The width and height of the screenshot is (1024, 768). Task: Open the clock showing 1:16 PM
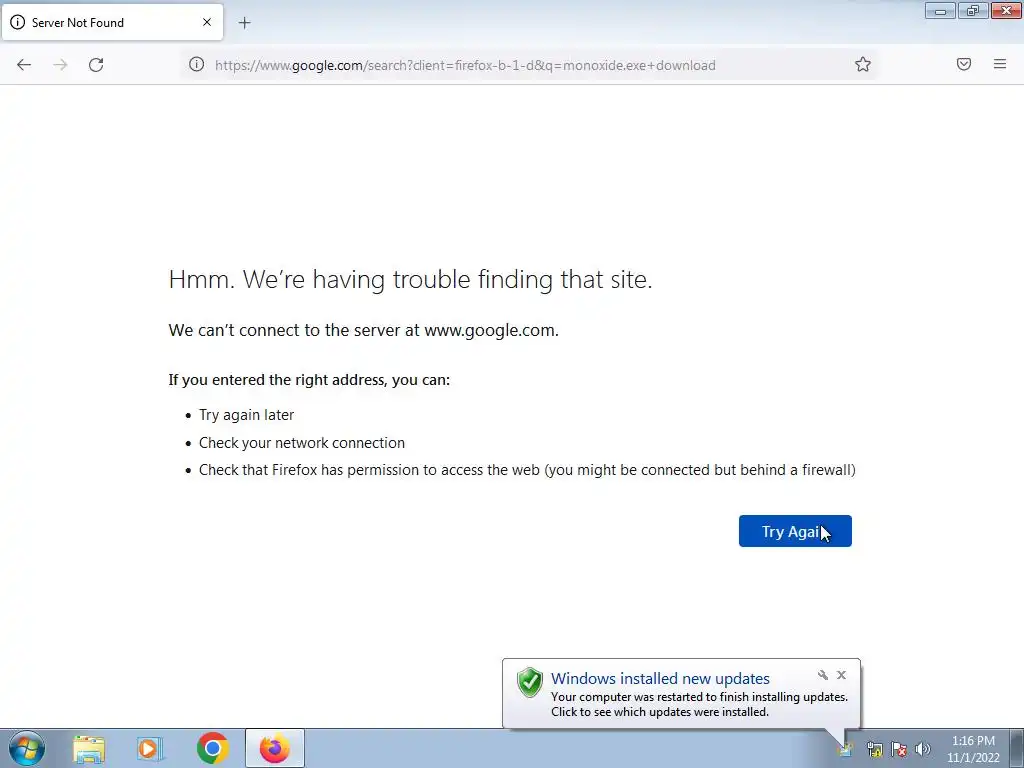point(973,749)
